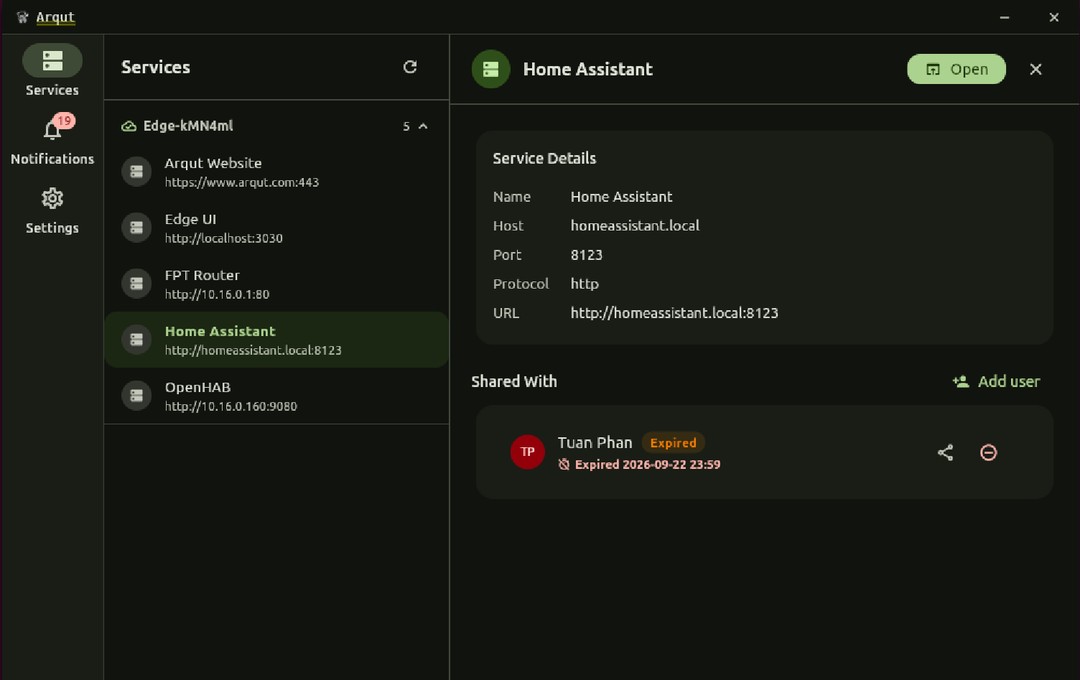Click Port value 8123
Image resolution: width=1080 pixels, height=680 pixels.
click(x=586, y=255)
